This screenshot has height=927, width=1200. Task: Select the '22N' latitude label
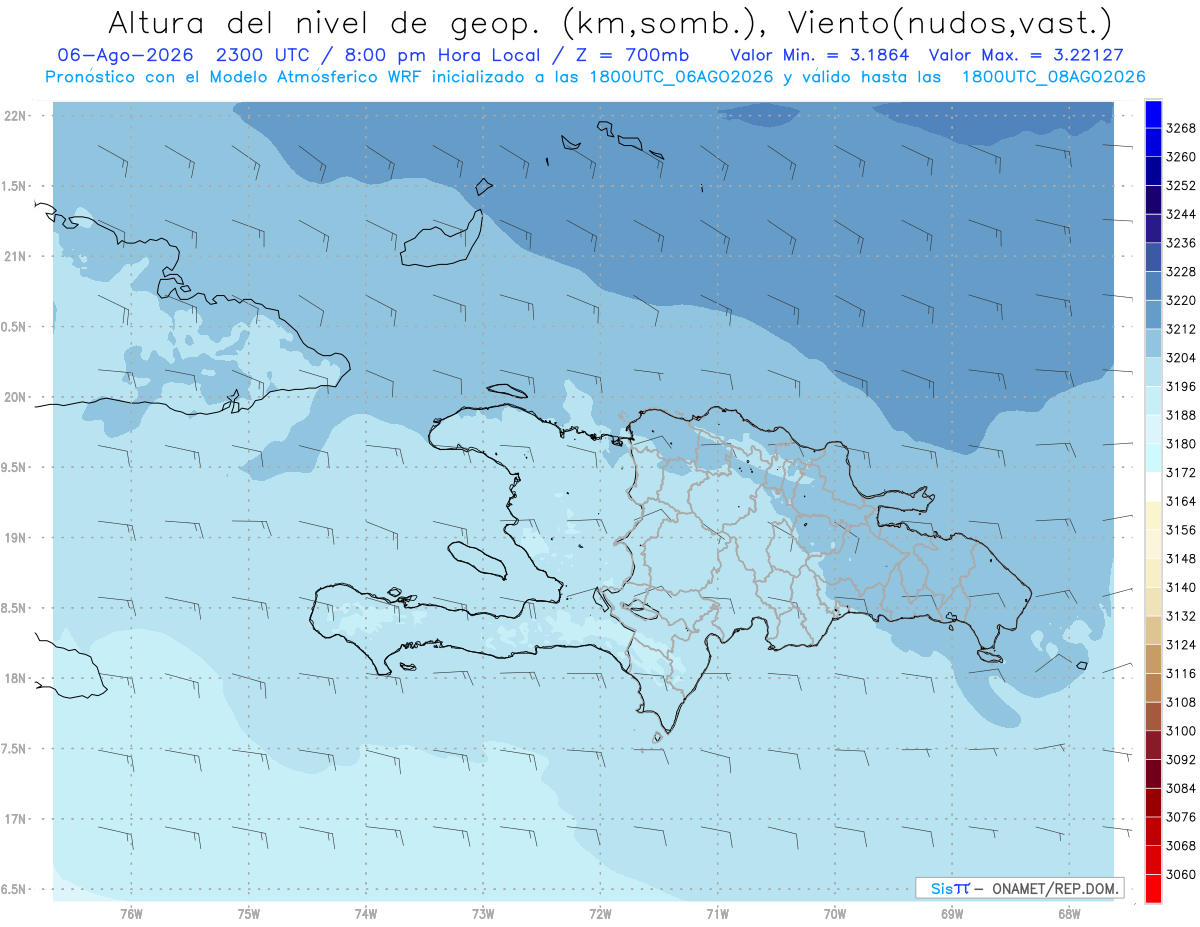(14, 116)
